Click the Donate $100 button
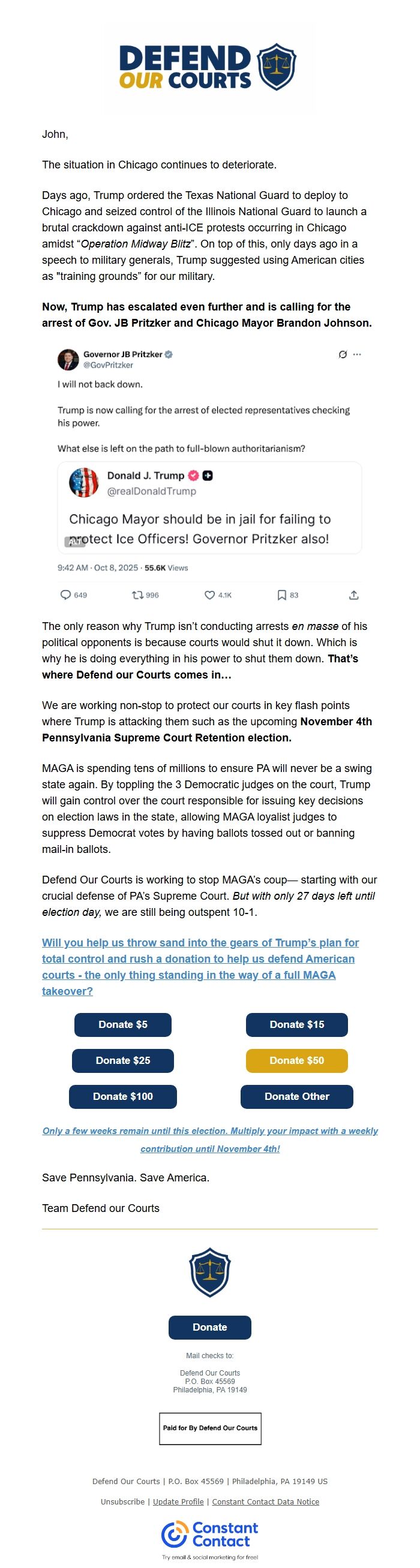Viewport: 420px width, 1568px height. click(122, 1096)
